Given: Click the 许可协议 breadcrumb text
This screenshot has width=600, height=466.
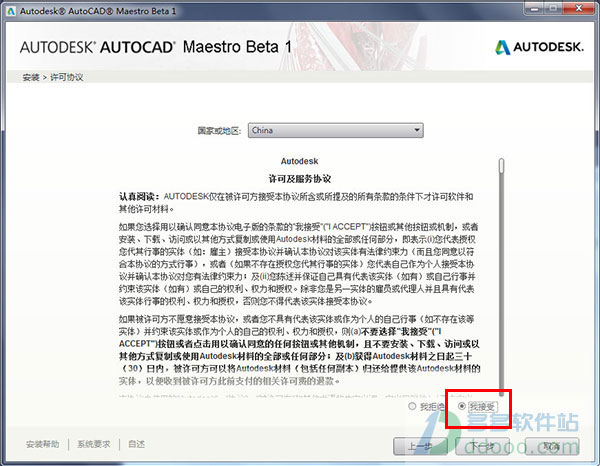Looking at the screenshot, I should click(x=67, y=77).
